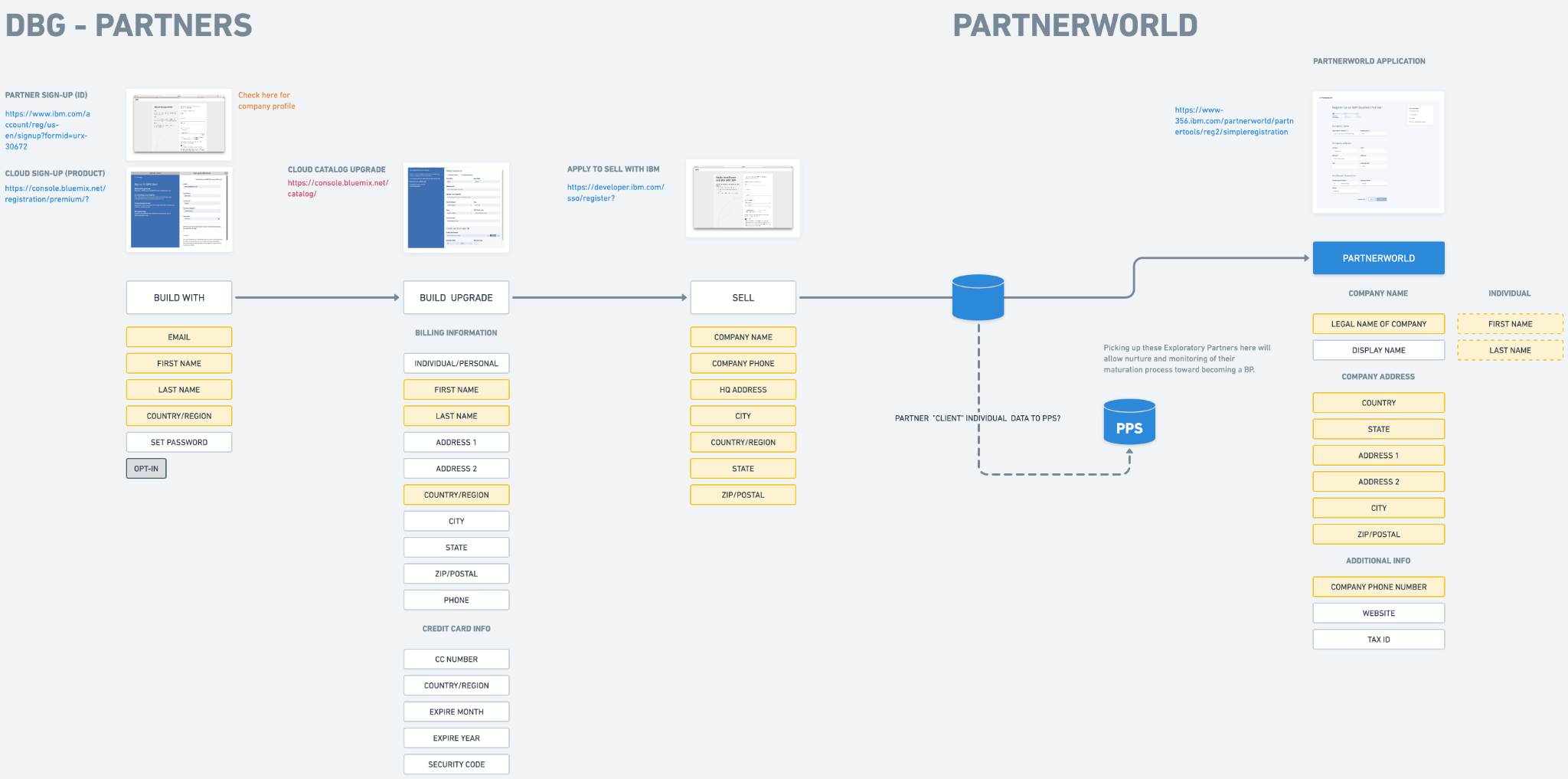Open the Apply to Sell with IBM thumbnail
The width and height of the screenshot is (1568, 779).
743,198
